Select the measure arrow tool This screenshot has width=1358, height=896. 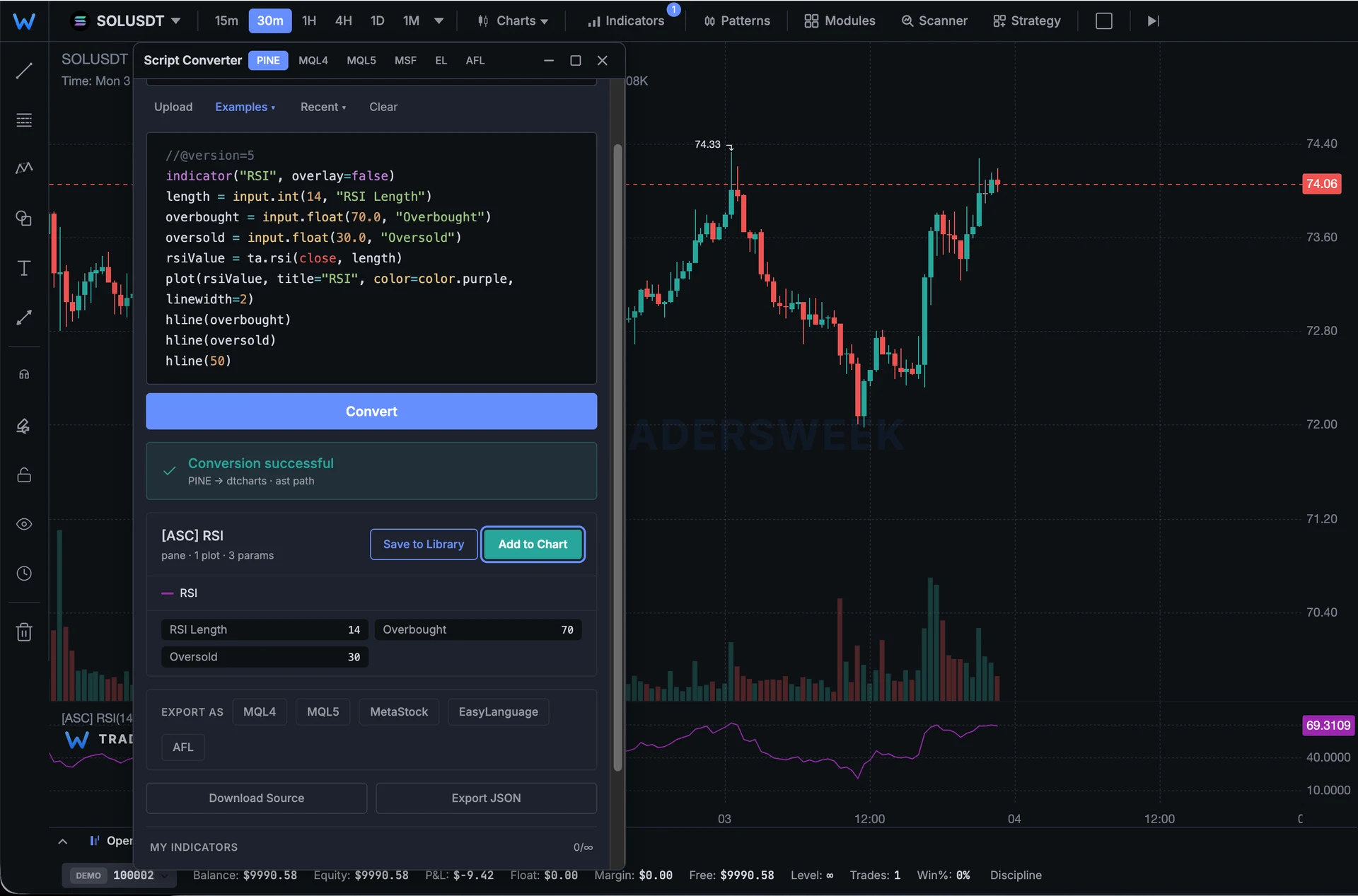pos(24,318)
